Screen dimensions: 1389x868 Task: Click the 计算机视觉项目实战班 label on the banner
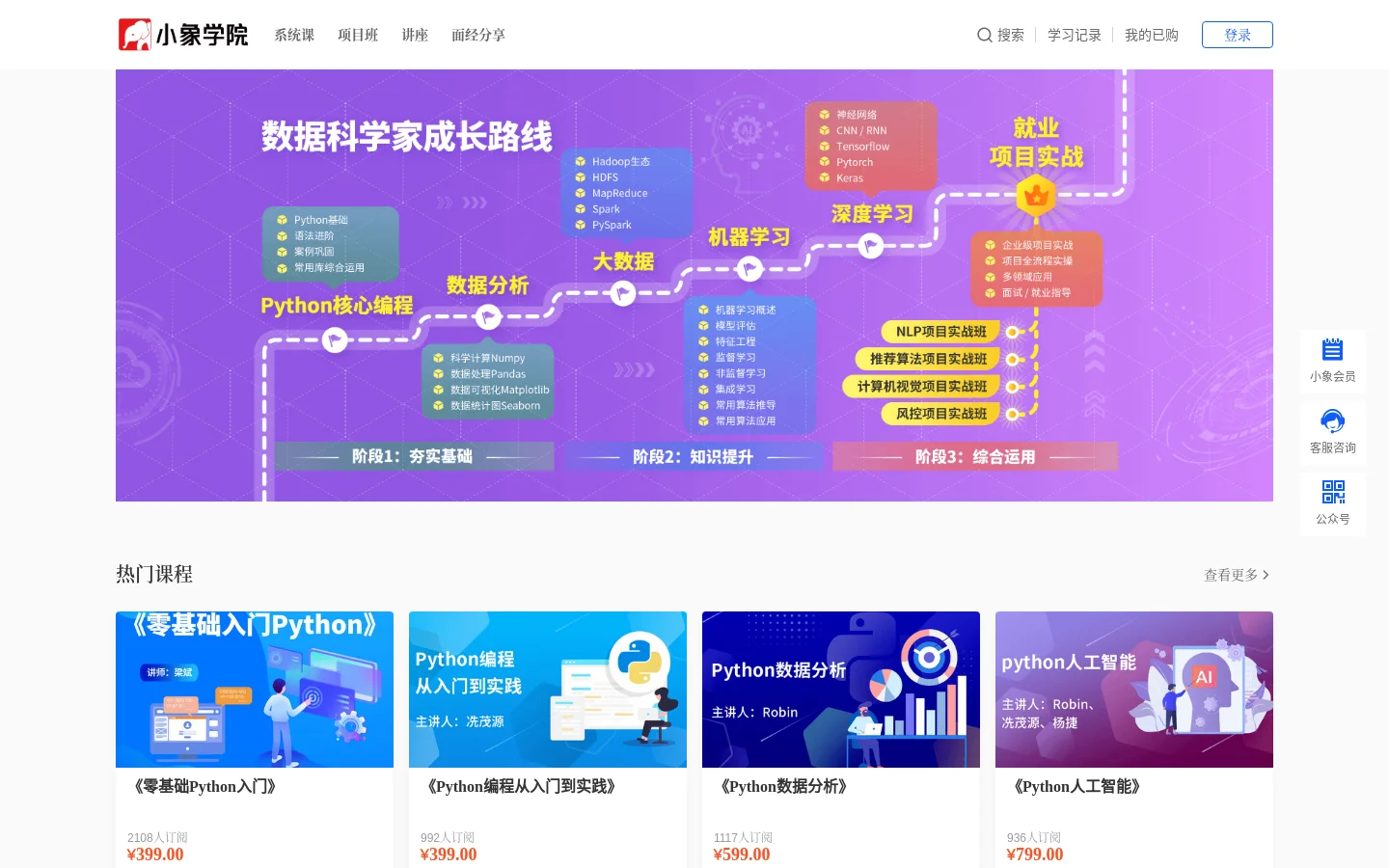921,387
